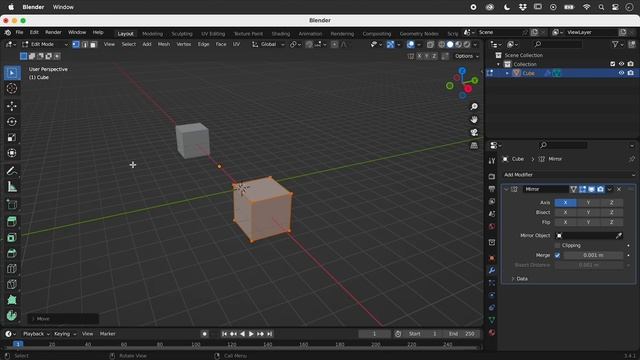Click the Mirror Object eyedropper
The height and width of the screenshot is (360, 640).
click(619, 236)
